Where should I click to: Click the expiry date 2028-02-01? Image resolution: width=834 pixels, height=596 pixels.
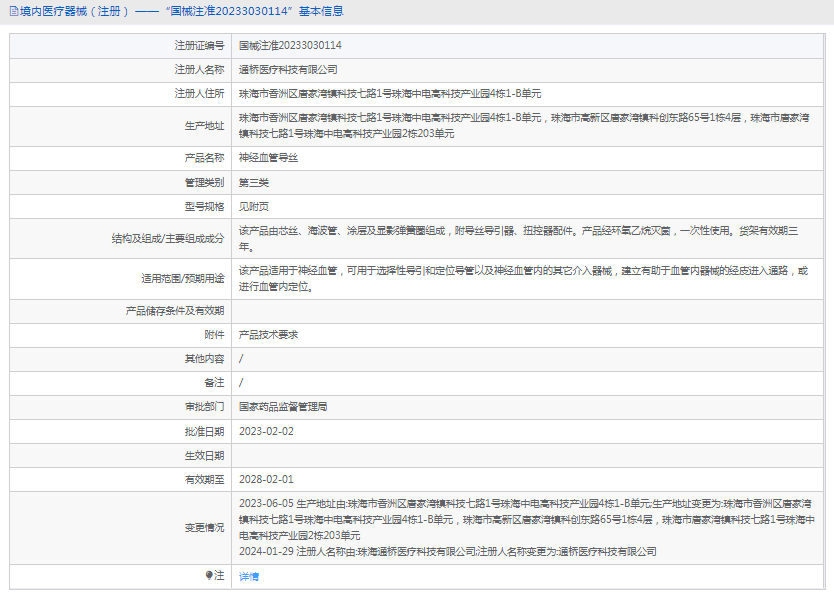pyautogui.click(x=266, y=480)
